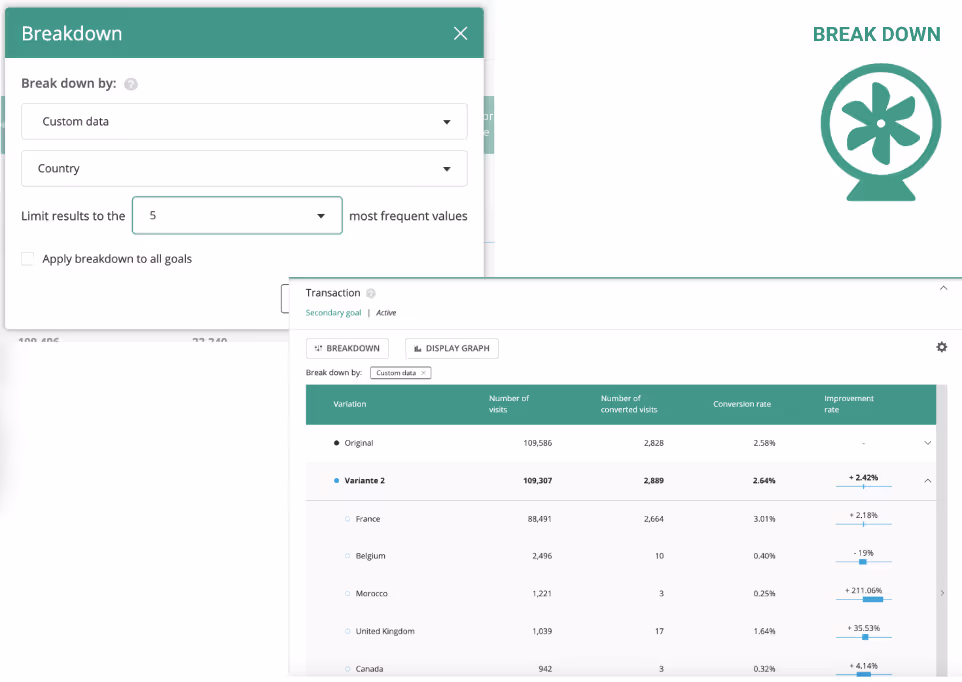Click the Secondary goal link
This screenshot has height=682, width=962.
pos(333,313)
